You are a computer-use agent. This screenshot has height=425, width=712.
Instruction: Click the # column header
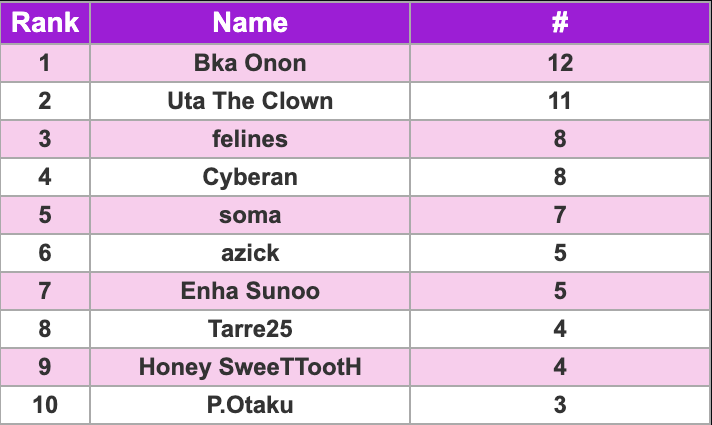click(560, 23)
